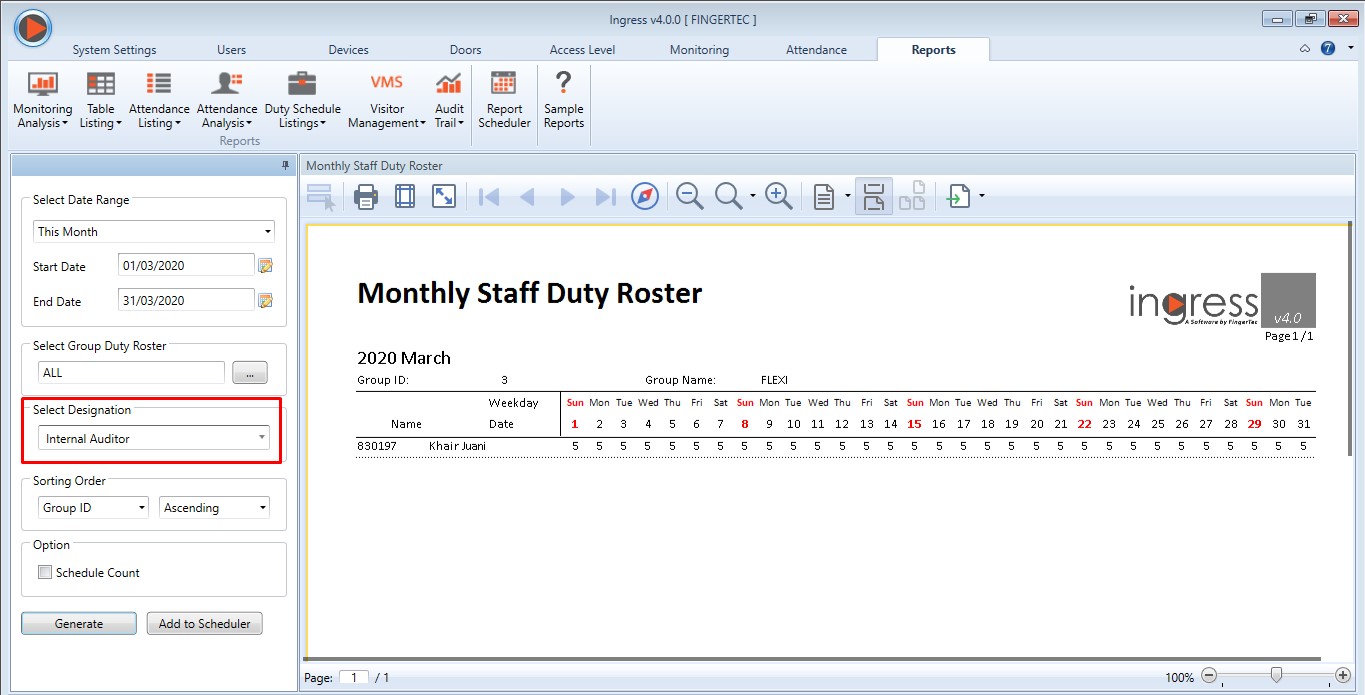Print the duty roster report

[366, 197]
